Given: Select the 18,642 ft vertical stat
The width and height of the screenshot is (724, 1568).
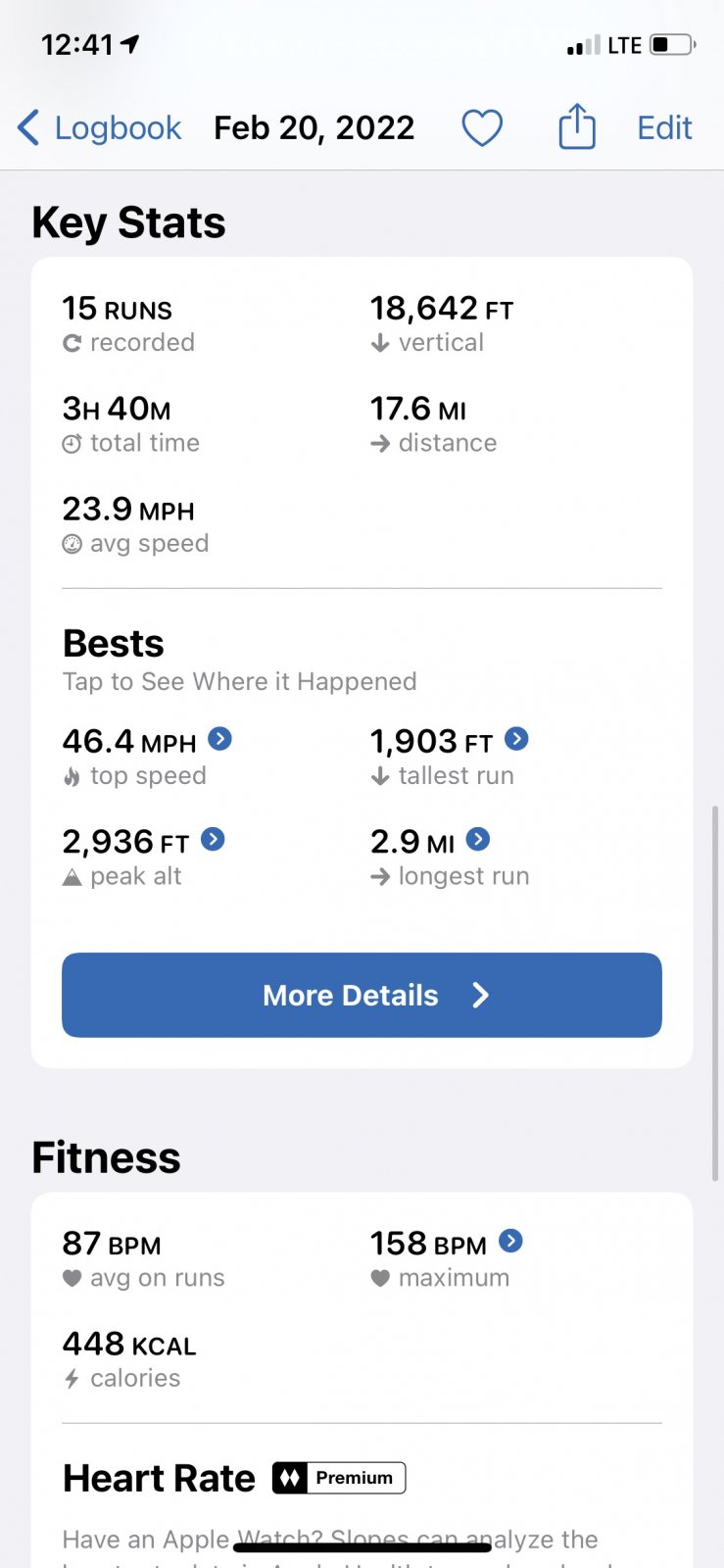Looking at the screenshot, I should 441,323.
